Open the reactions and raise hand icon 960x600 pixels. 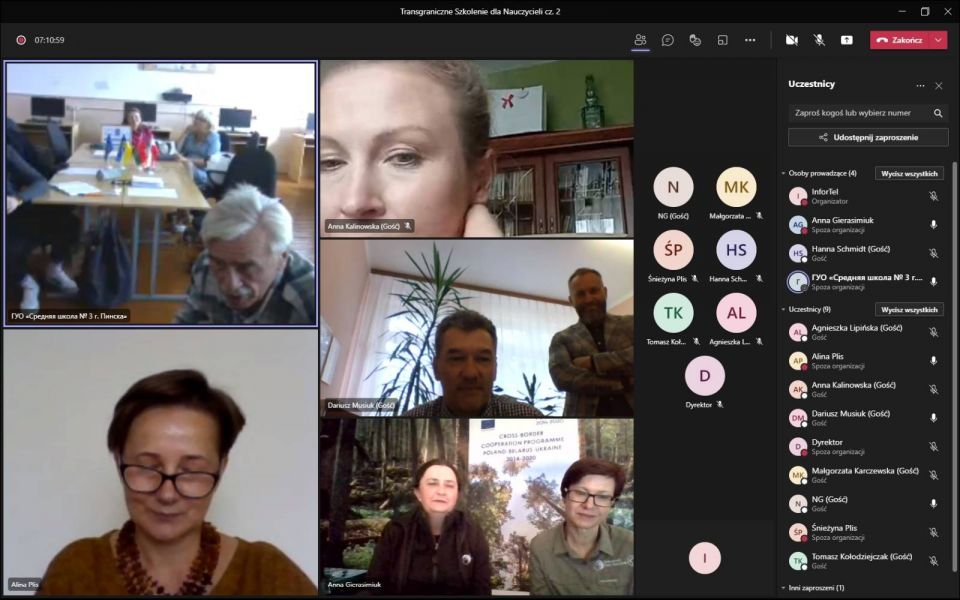(695, 40)
